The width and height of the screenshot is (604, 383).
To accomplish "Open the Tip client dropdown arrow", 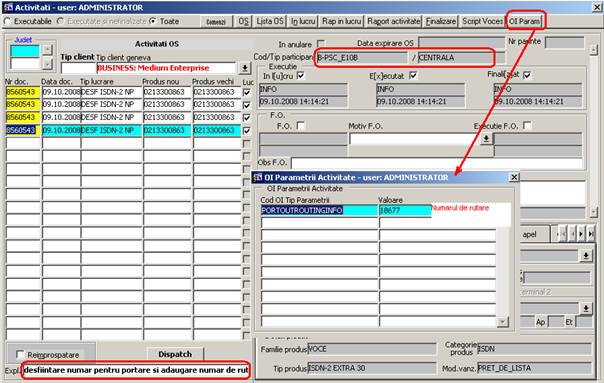I will point(244,68).
